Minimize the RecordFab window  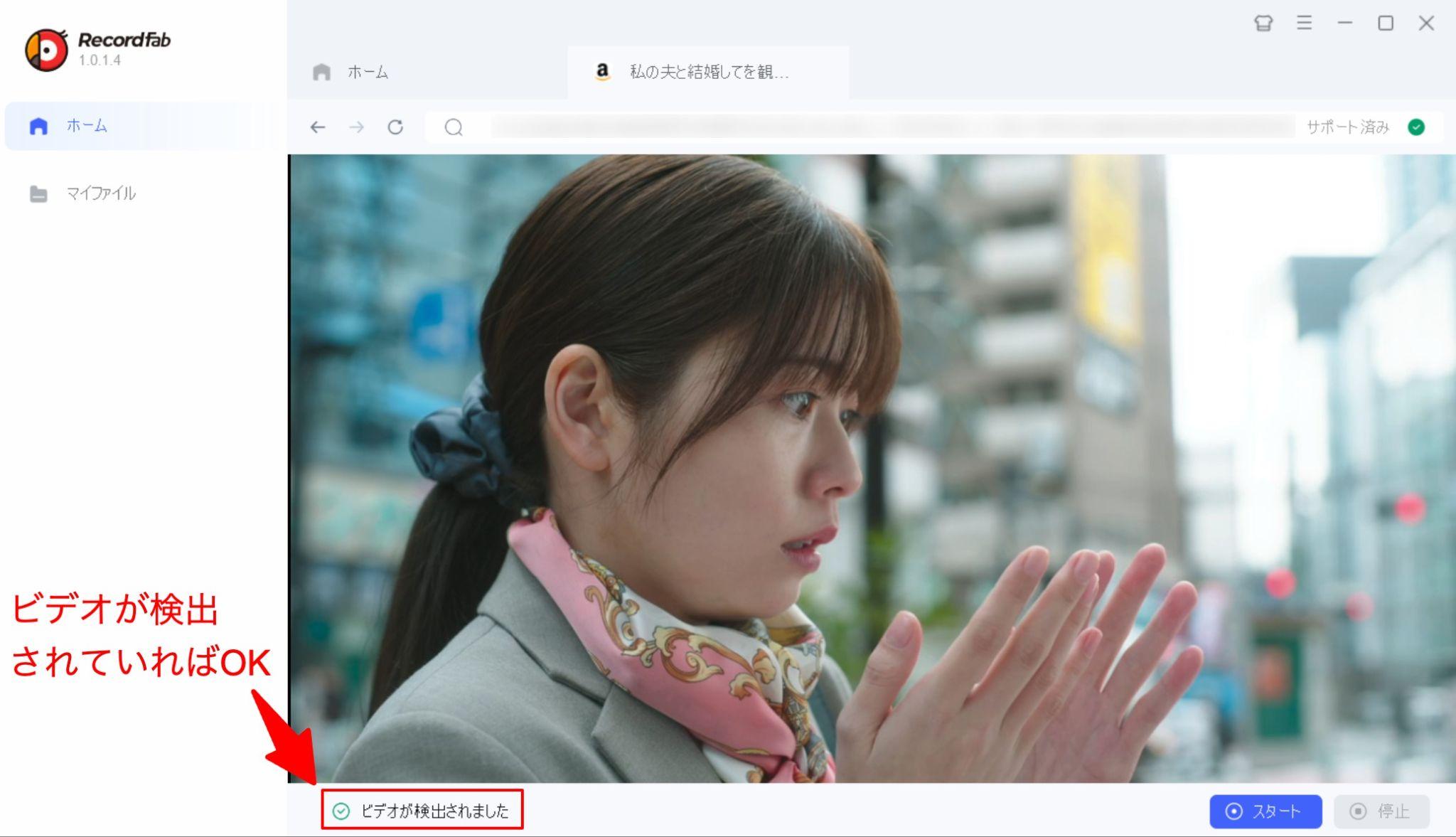point(1344,23)
